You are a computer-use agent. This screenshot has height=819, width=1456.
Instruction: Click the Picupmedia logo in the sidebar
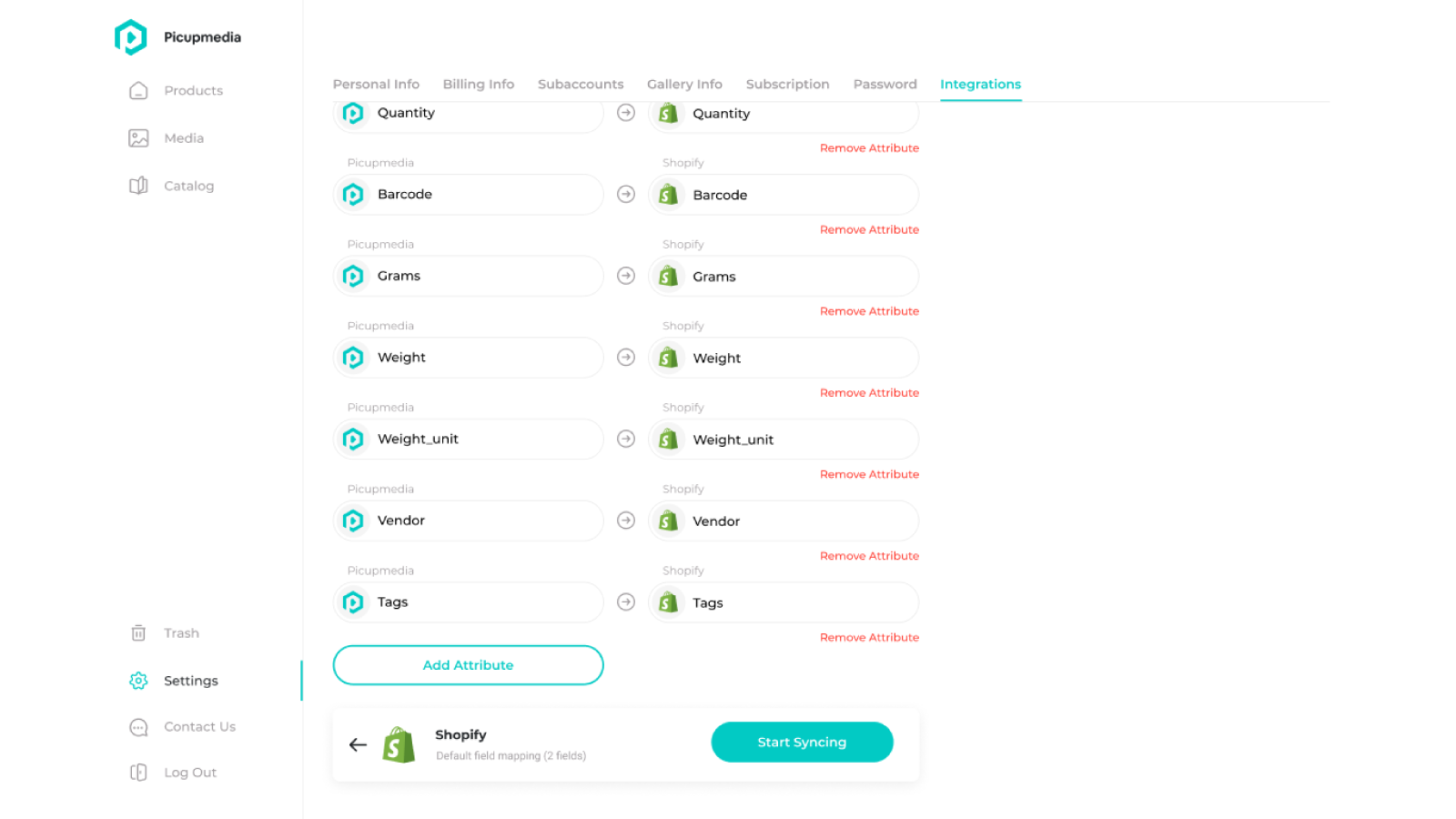131,37
